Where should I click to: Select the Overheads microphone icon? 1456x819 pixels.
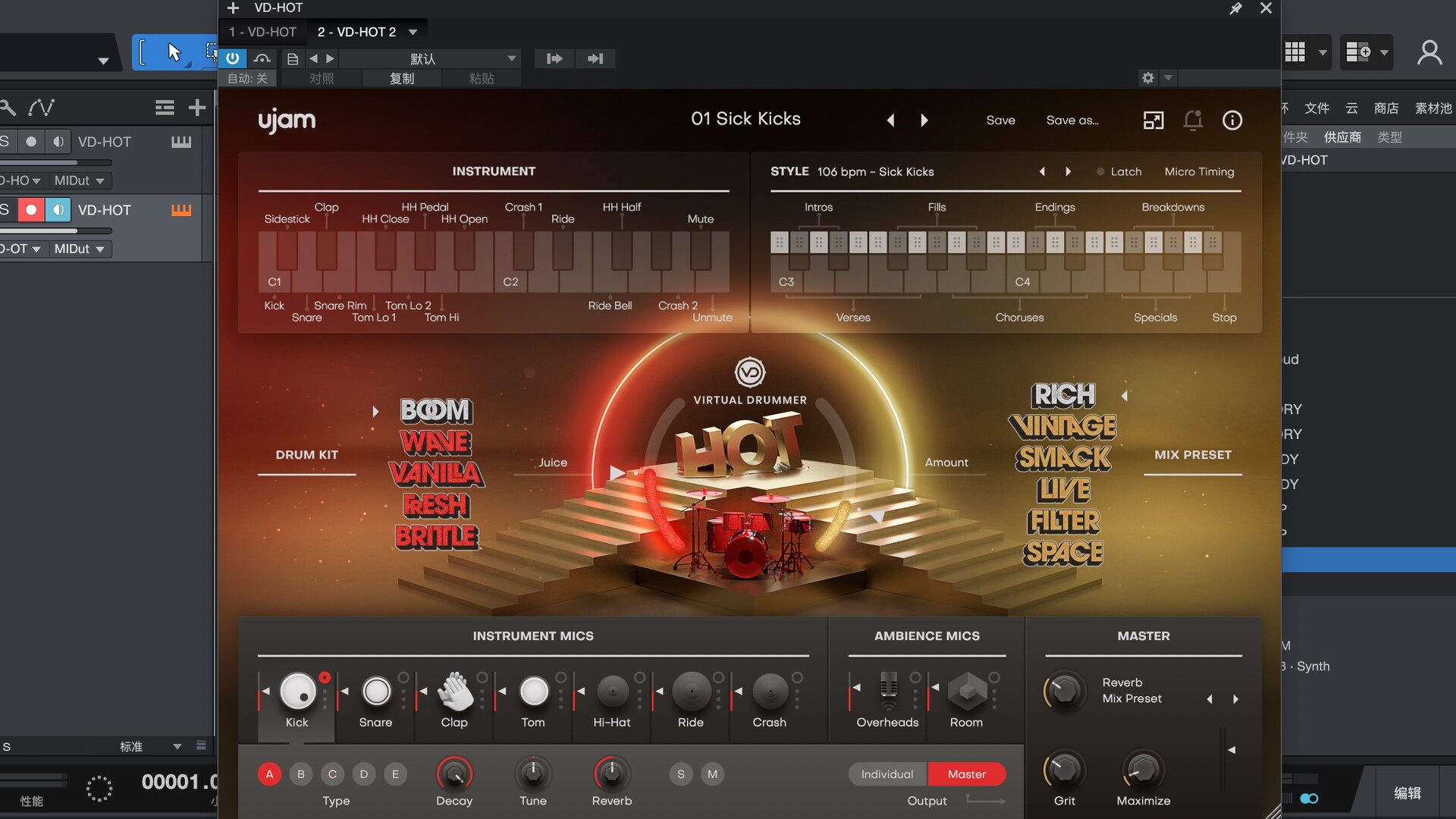pos(888,691)
